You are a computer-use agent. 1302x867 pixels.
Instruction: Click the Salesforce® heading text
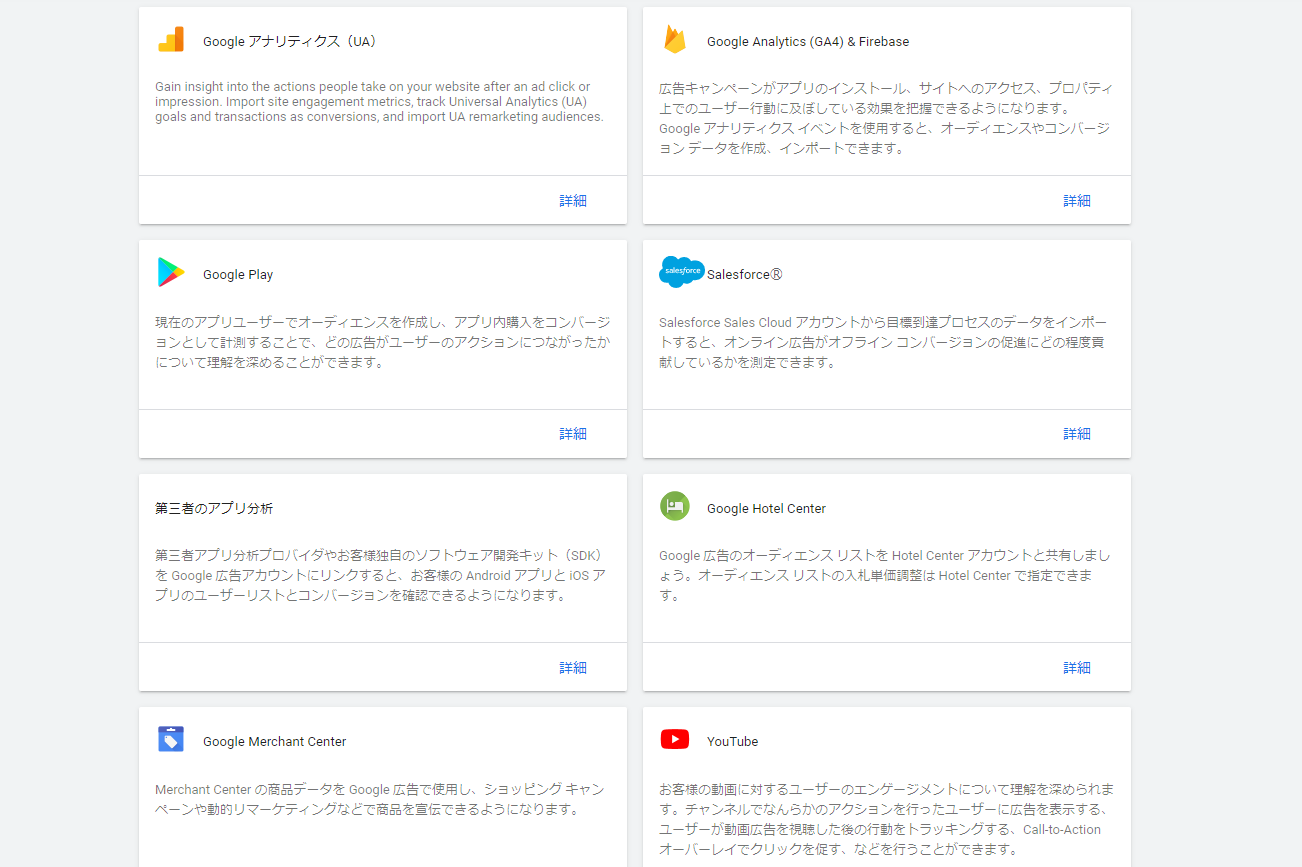pos(745,275)
